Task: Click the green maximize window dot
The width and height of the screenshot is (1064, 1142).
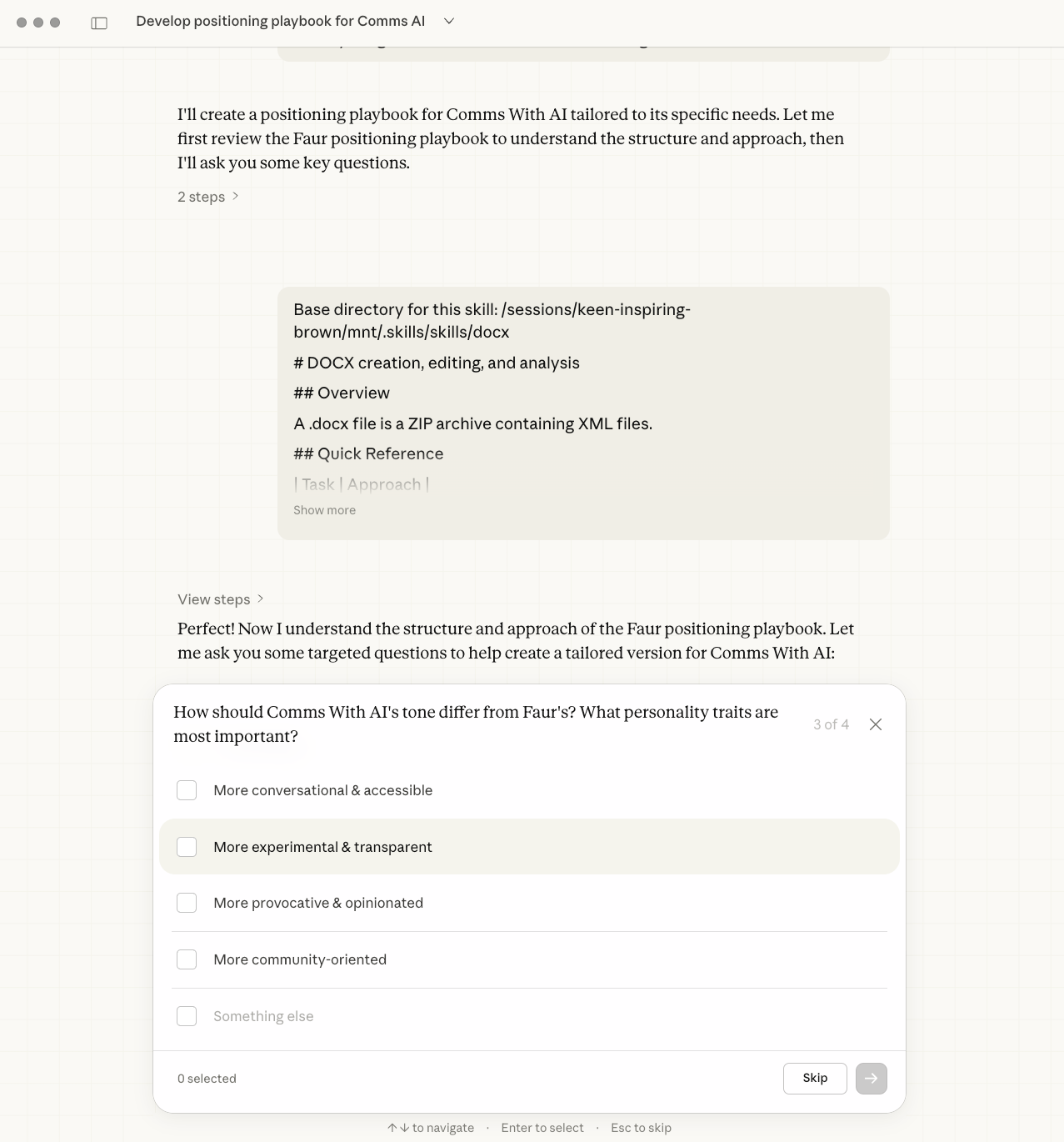Action: [55, 23]
